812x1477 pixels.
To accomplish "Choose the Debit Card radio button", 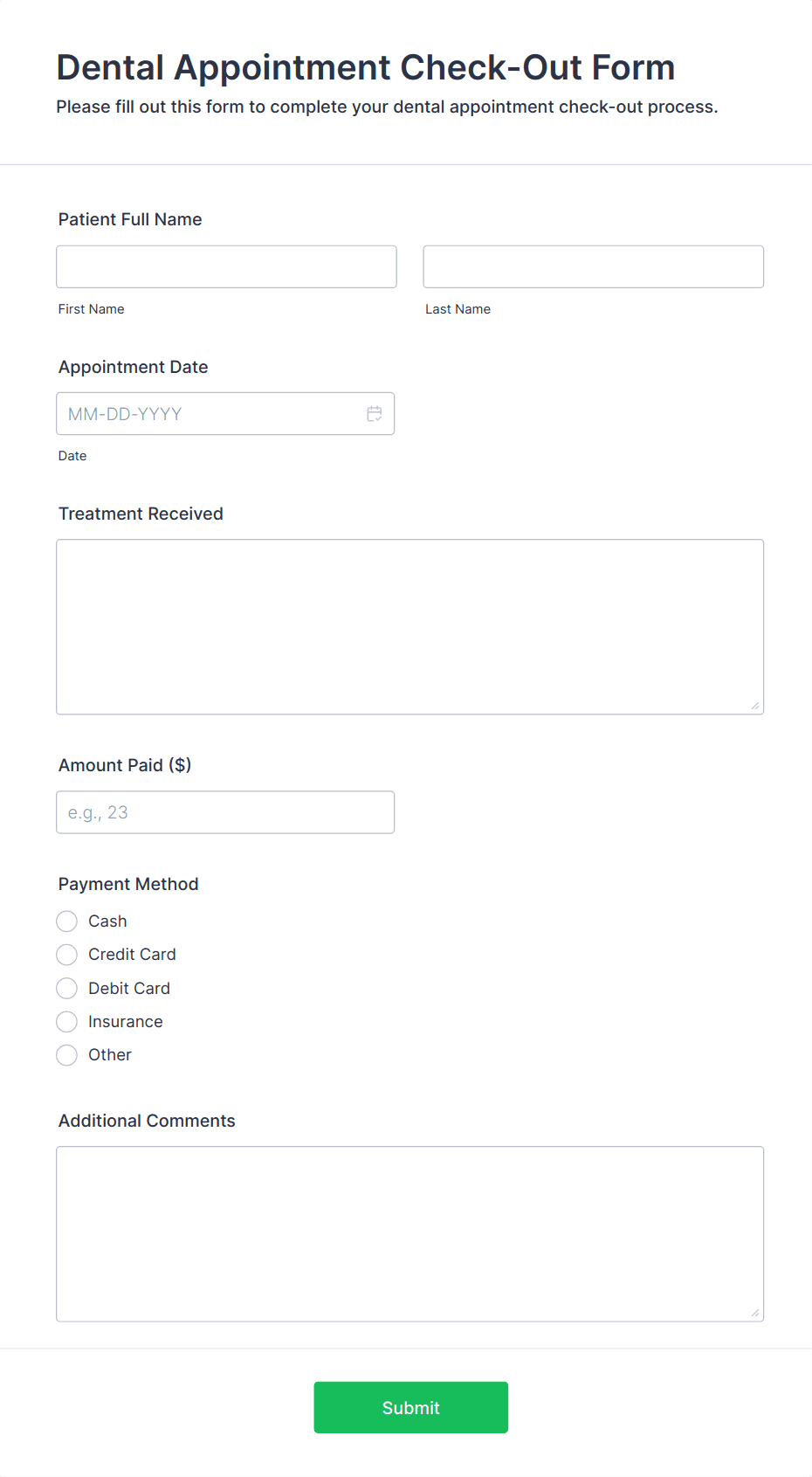I will 66,988.
